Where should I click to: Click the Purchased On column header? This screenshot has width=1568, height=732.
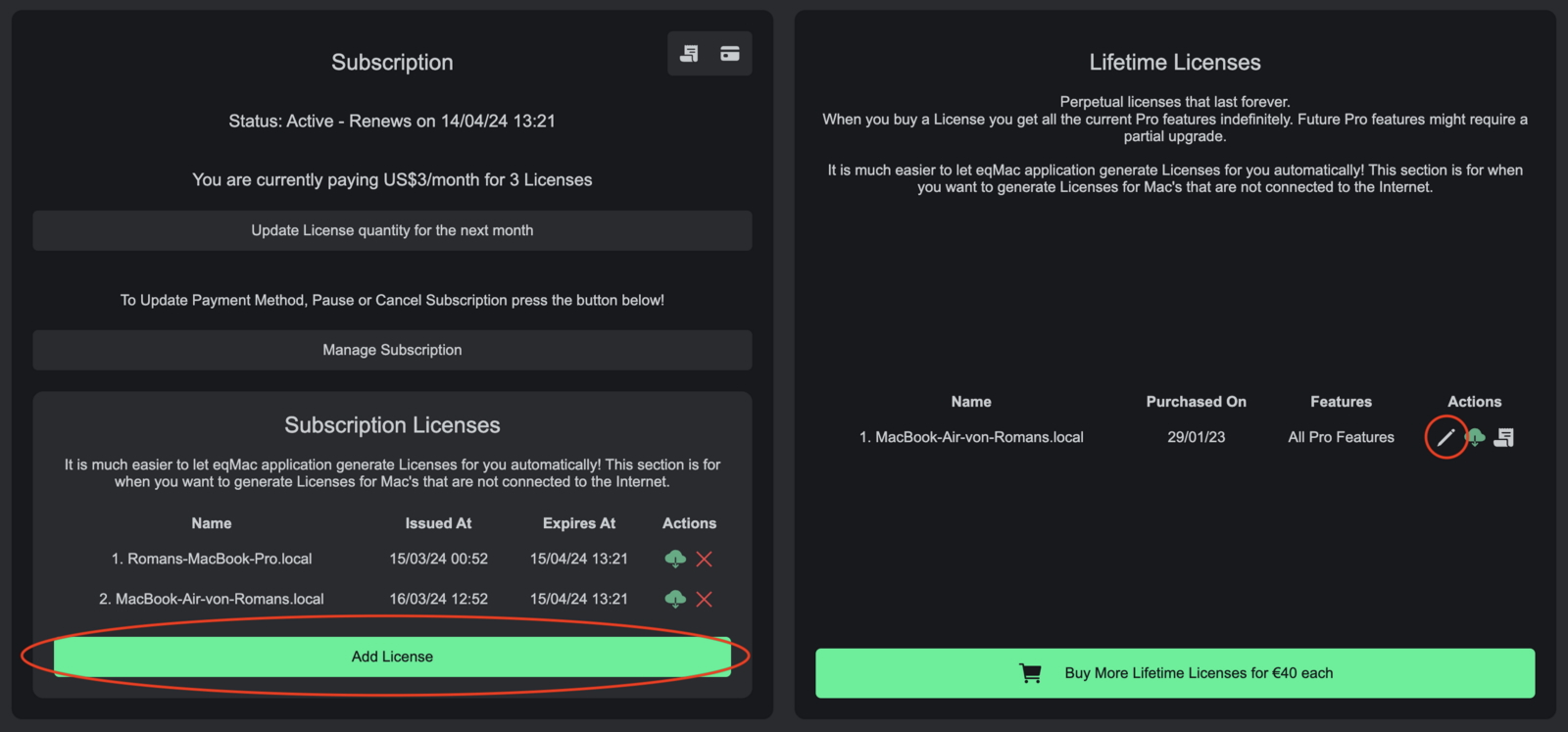(x=1196, y=402)
